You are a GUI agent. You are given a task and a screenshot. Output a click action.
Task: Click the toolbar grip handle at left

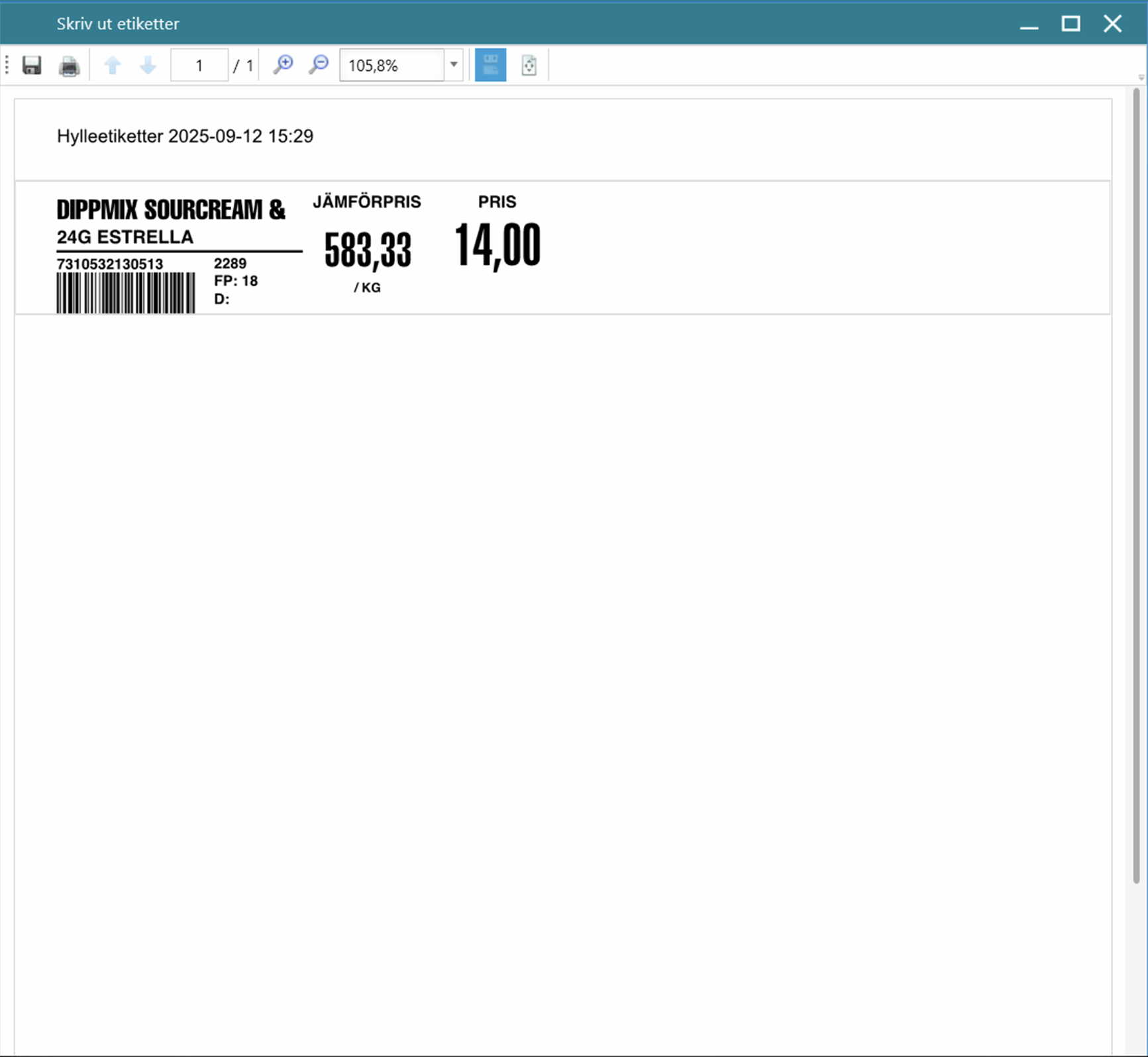pyautogui.click(x=7, y=65)
